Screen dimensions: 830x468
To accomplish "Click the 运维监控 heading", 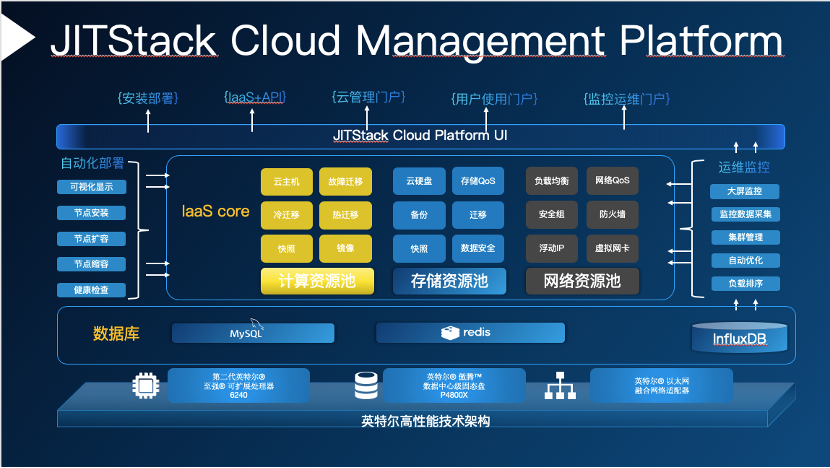I will (x=744, y=167).
